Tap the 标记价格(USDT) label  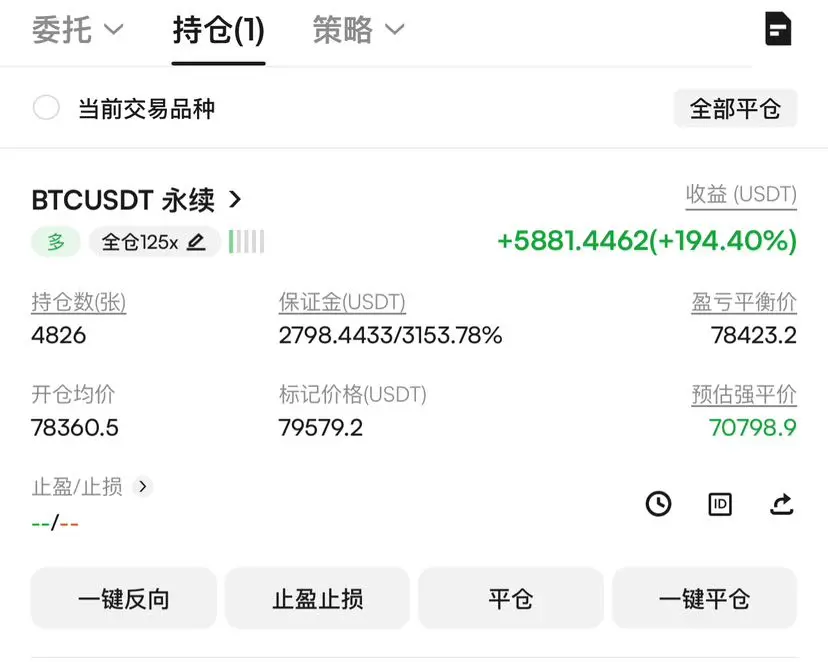click(353, 394)
